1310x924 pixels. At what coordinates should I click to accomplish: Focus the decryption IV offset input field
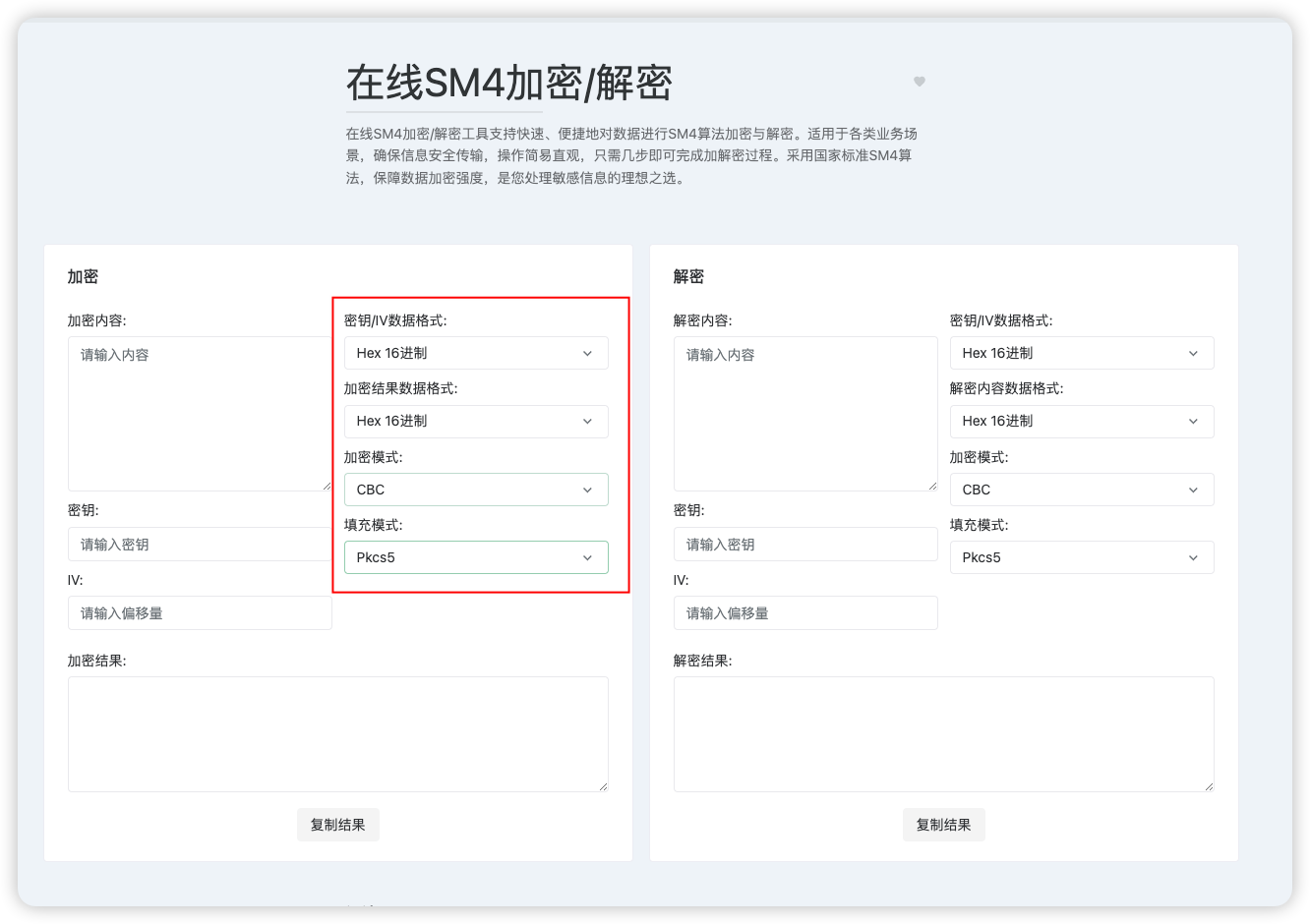(x=805, y=613)
